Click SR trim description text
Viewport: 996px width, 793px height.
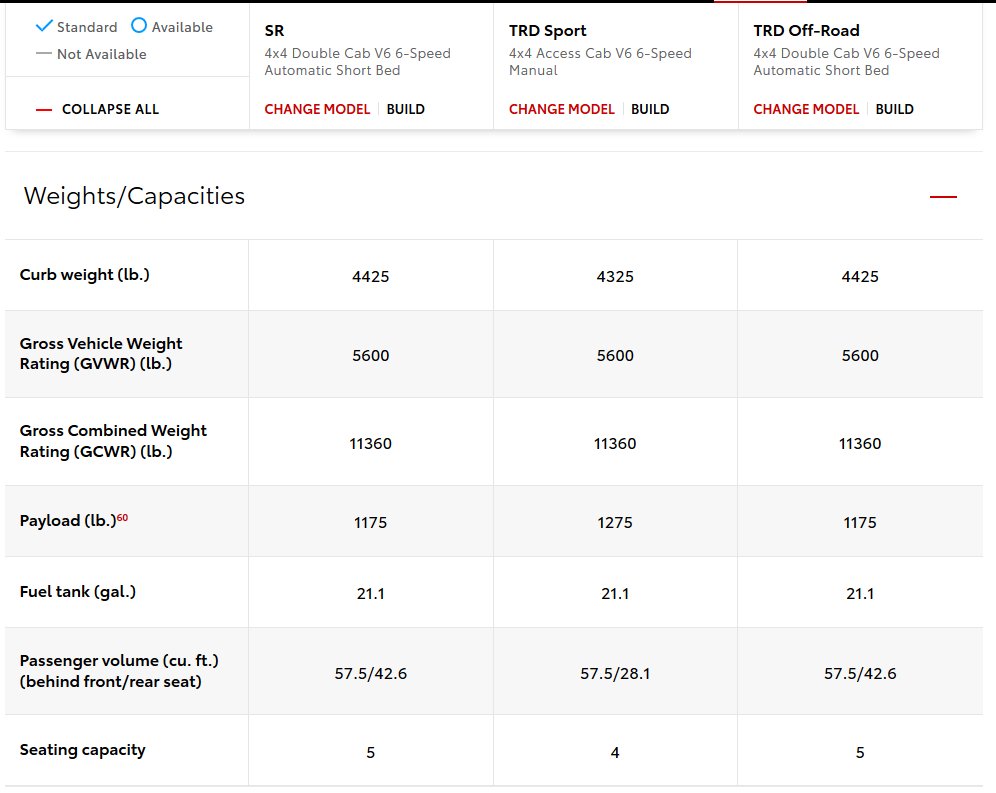coord(358,62)
